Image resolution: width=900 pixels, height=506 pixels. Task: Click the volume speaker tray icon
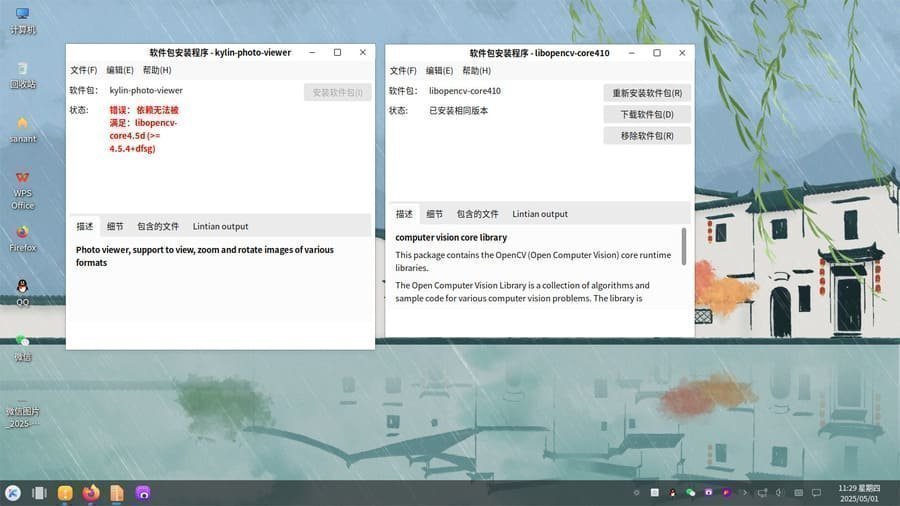[779, 492]
